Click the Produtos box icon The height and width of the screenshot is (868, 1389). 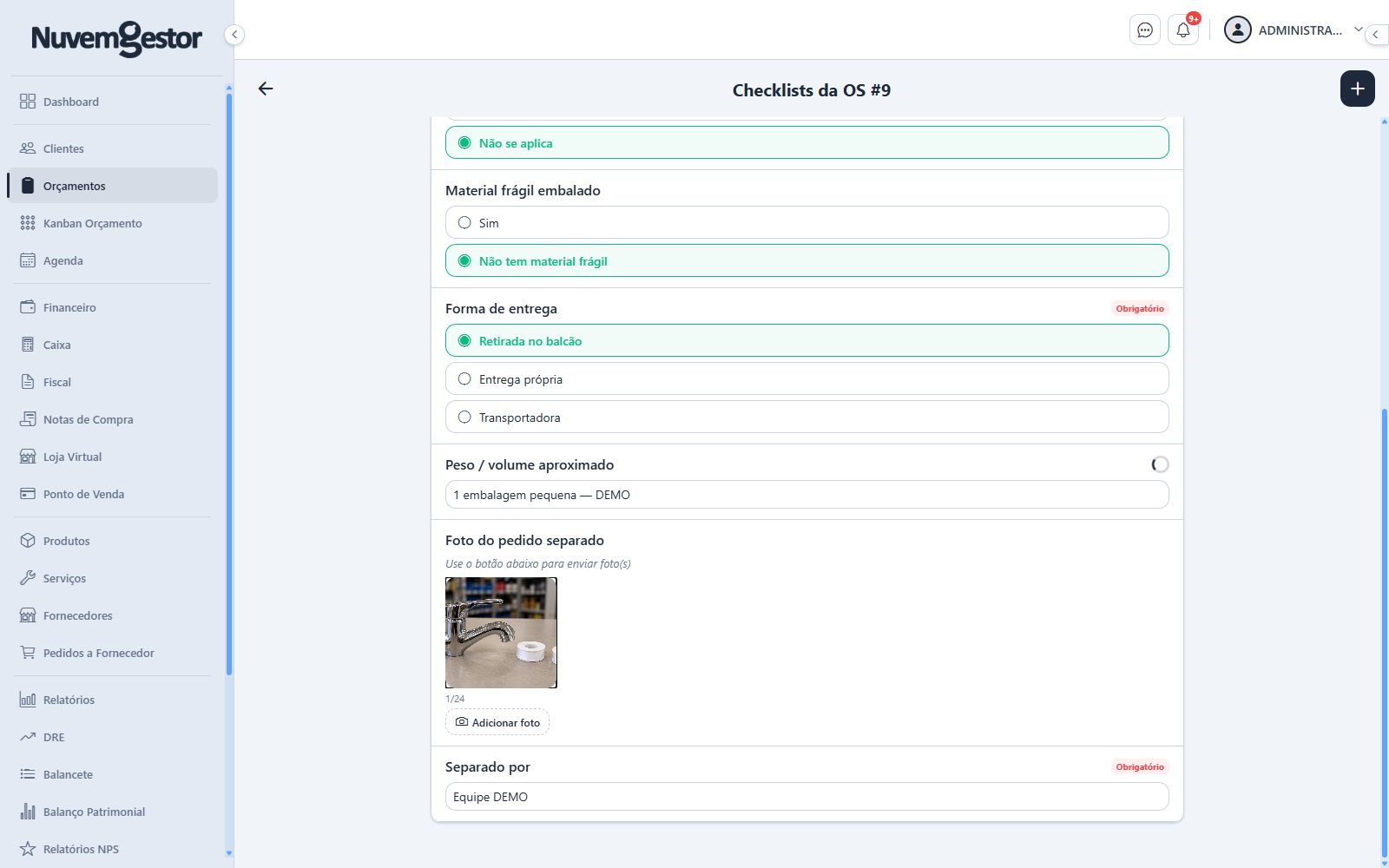coord(28,541)
